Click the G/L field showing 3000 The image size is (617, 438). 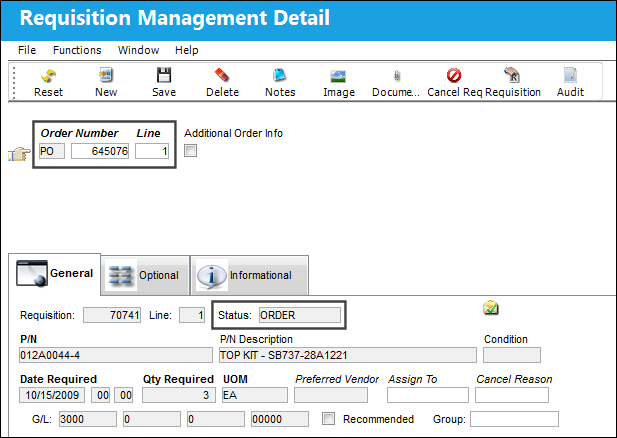tap(88, 419)
